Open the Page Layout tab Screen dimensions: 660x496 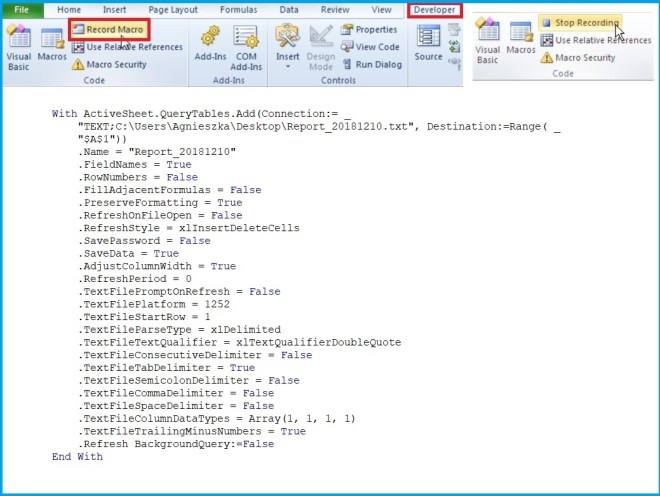point(174,9)
